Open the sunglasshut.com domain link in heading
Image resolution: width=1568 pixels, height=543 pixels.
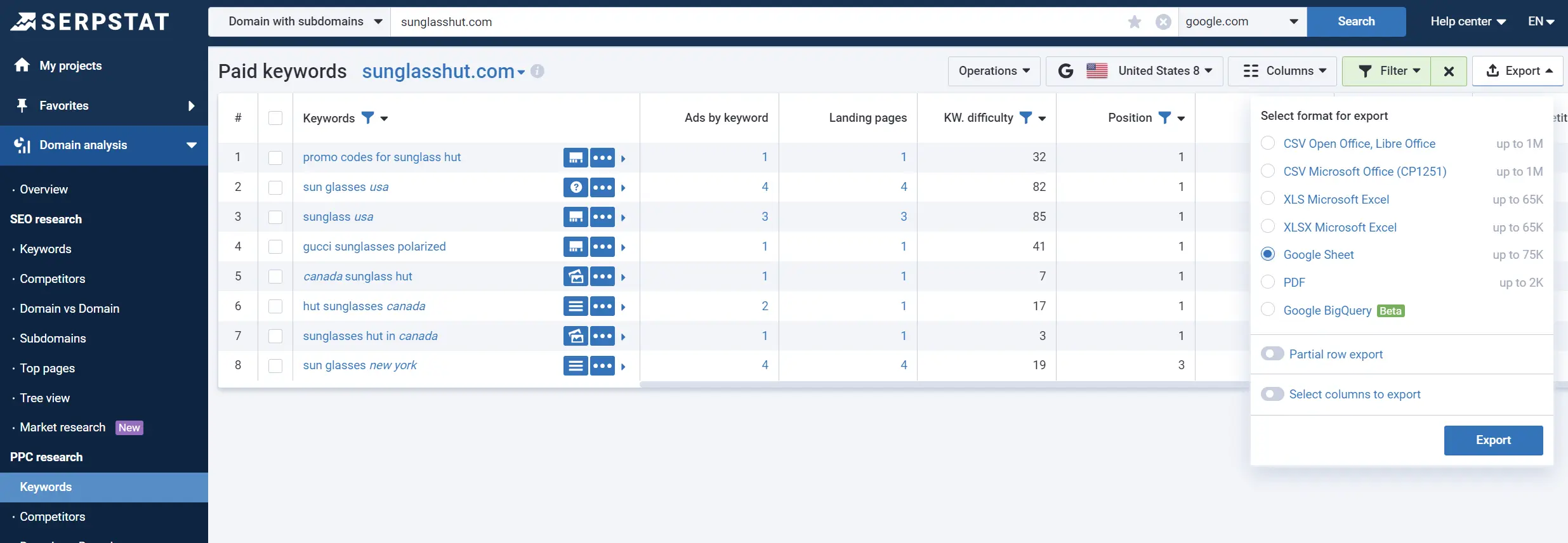click(x=438, y=71)
